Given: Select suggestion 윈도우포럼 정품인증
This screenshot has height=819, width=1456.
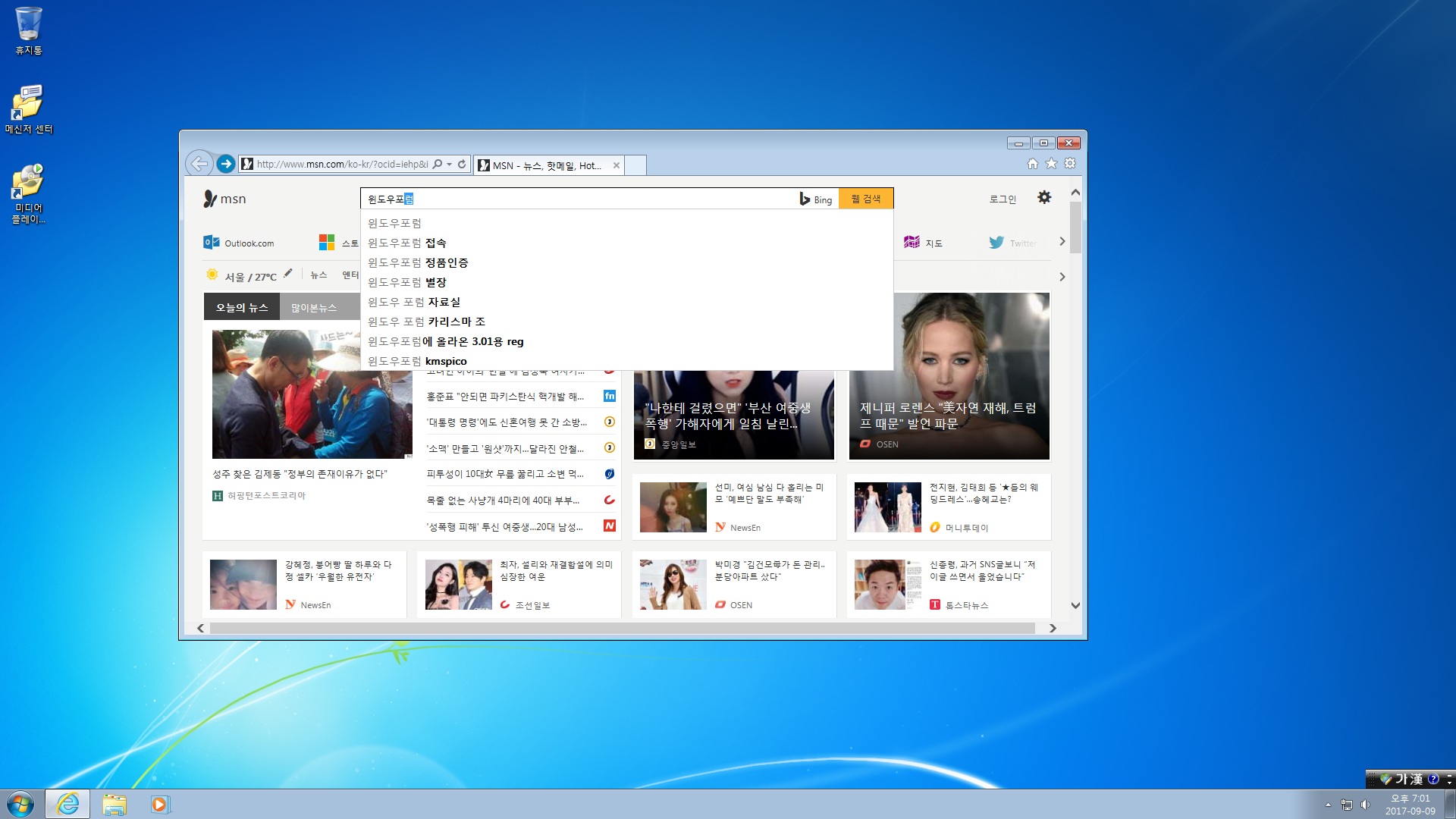Looking at the screenshot, I should pos(627,262).
